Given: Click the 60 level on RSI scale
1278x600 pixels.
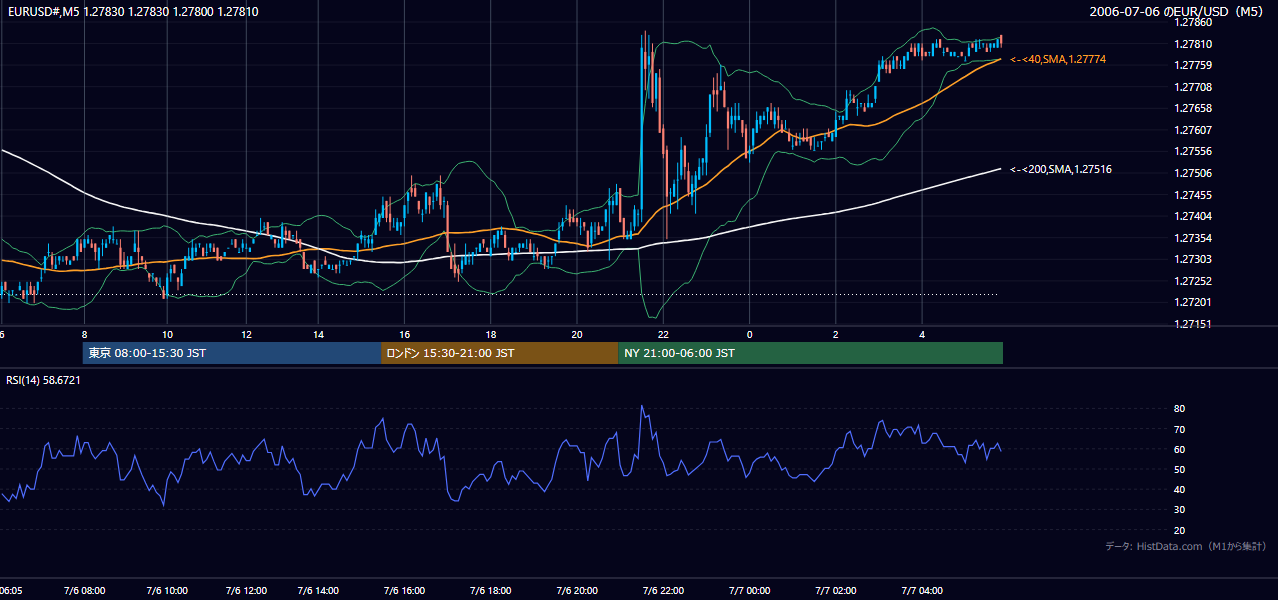Looking at the screenshot, I should pos(1179,449).
